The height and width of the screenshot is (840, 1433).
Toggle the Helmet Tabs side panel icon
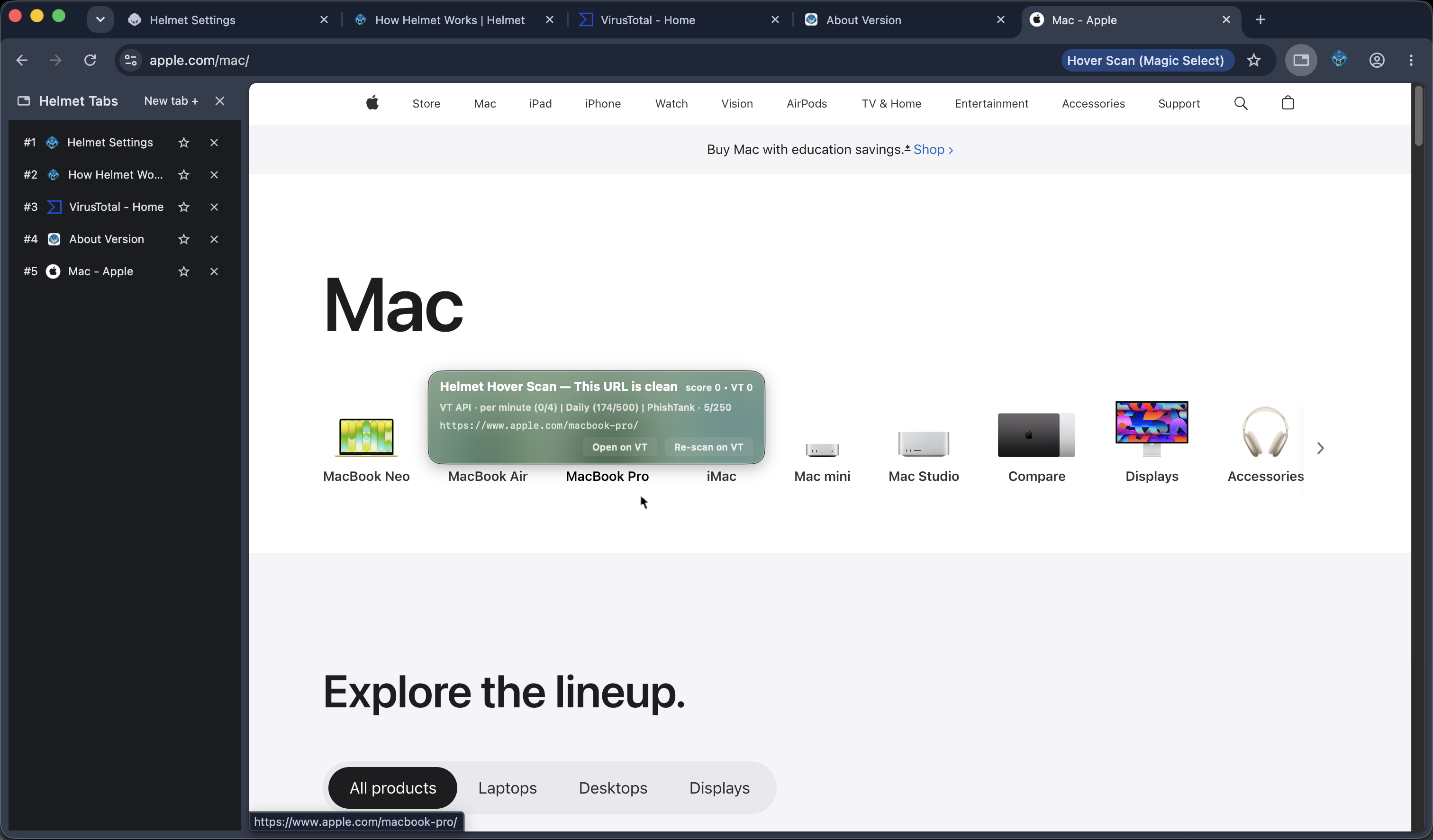(1301, 60)
